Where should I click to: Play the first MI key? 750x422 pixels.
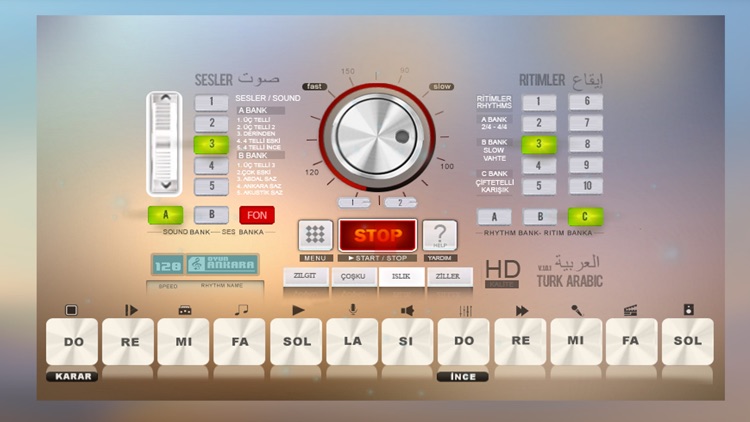[184, 342]
